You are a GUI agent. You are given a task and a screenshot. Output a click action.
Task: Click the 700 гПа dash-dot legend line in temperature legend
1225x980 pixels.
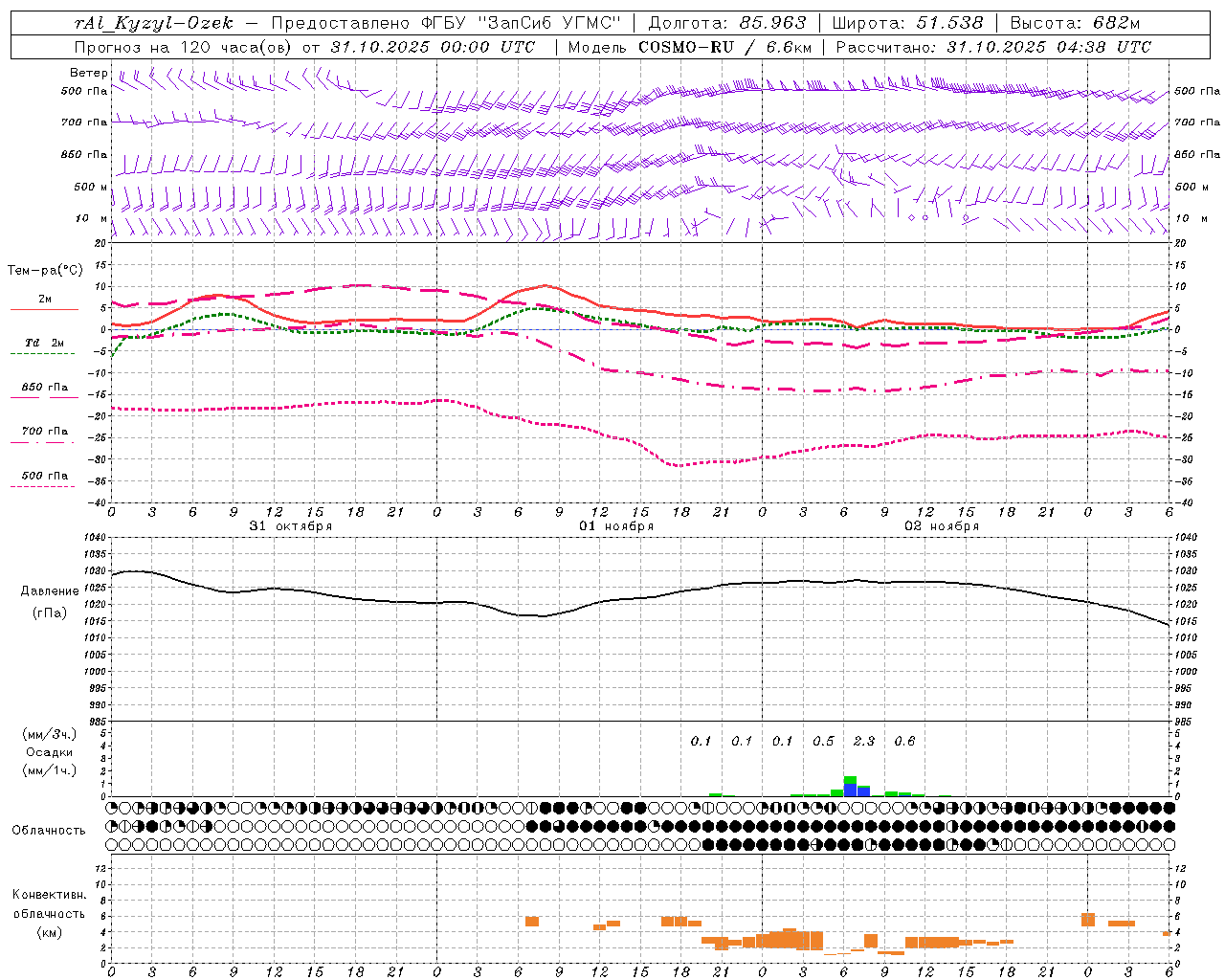coord(44,442)
